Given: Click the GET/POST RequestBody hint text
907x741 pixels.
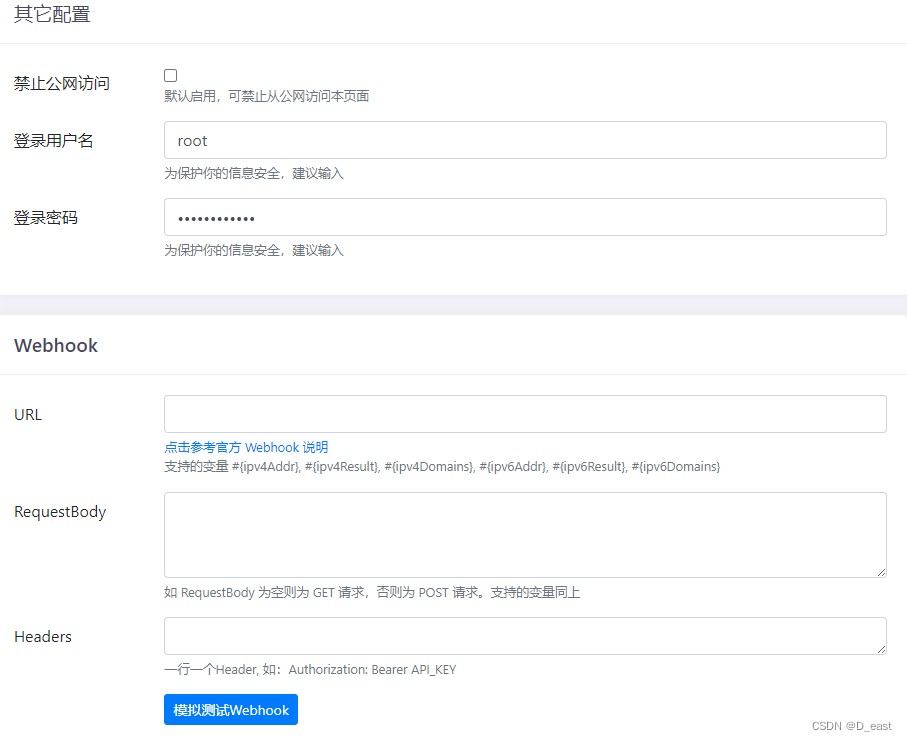Looking at the screenshot, I should pyautogui.click(x=372, y=592).
